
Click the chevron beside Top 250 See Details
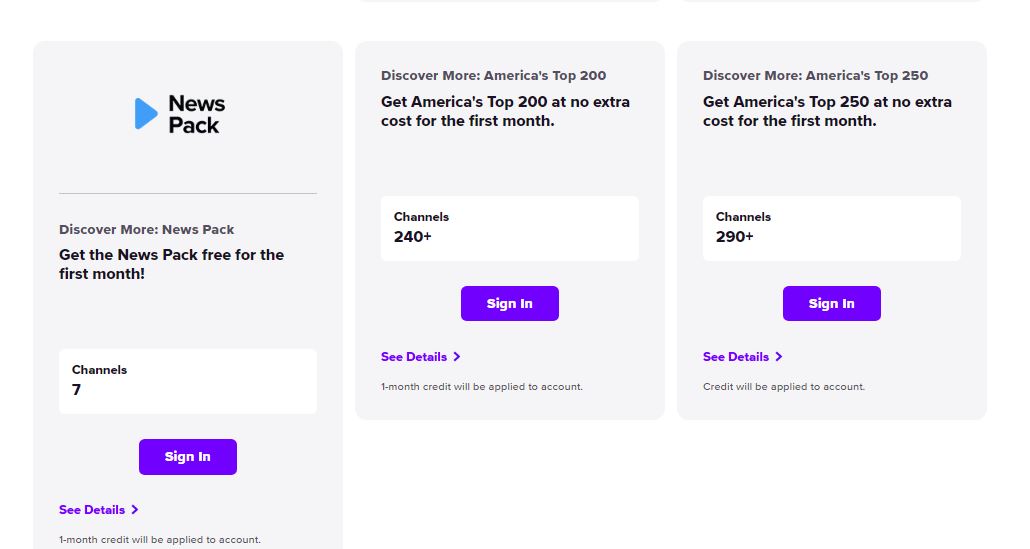(778, 357)
